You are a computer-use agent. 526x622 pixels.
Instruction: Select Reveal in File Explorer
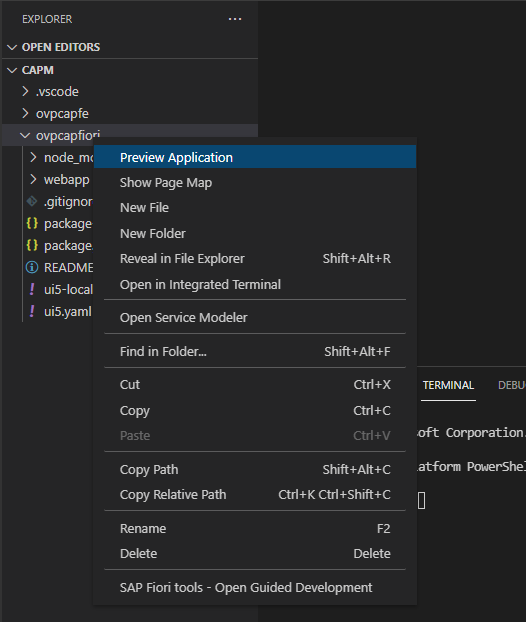pos(255,259)
